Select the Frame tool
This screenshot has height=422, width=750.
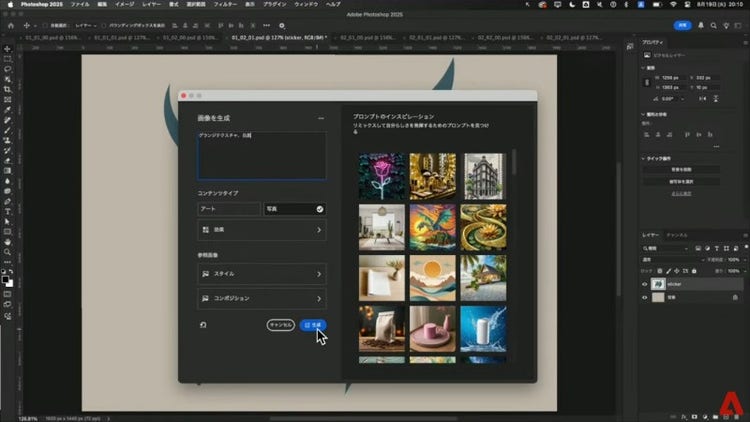coord(7,100)
